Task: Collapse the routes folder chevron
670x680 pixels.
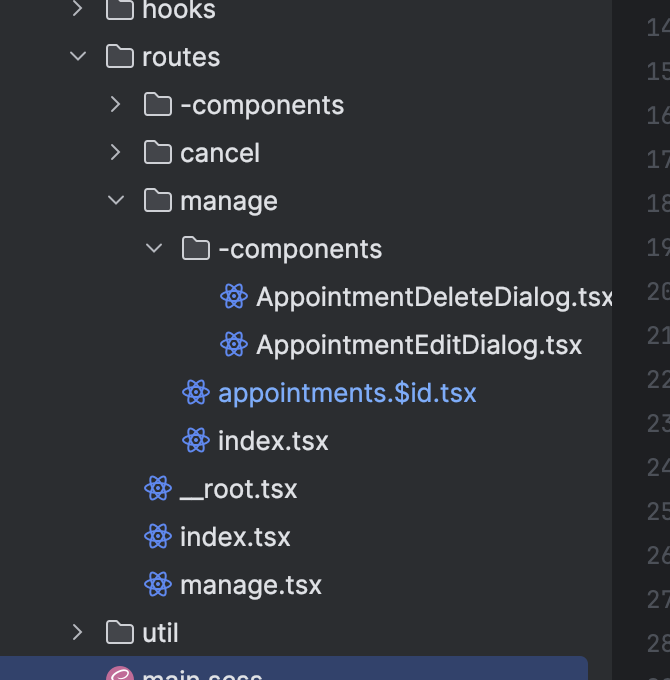Action: [78, 56]
